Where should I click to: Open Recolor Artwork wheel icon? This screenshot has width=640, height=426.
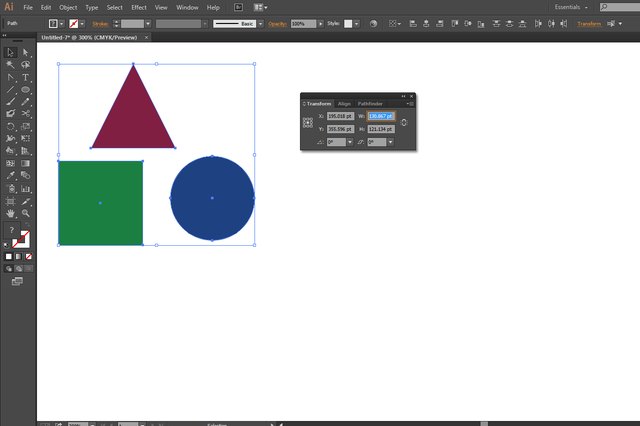coord(373,24)
